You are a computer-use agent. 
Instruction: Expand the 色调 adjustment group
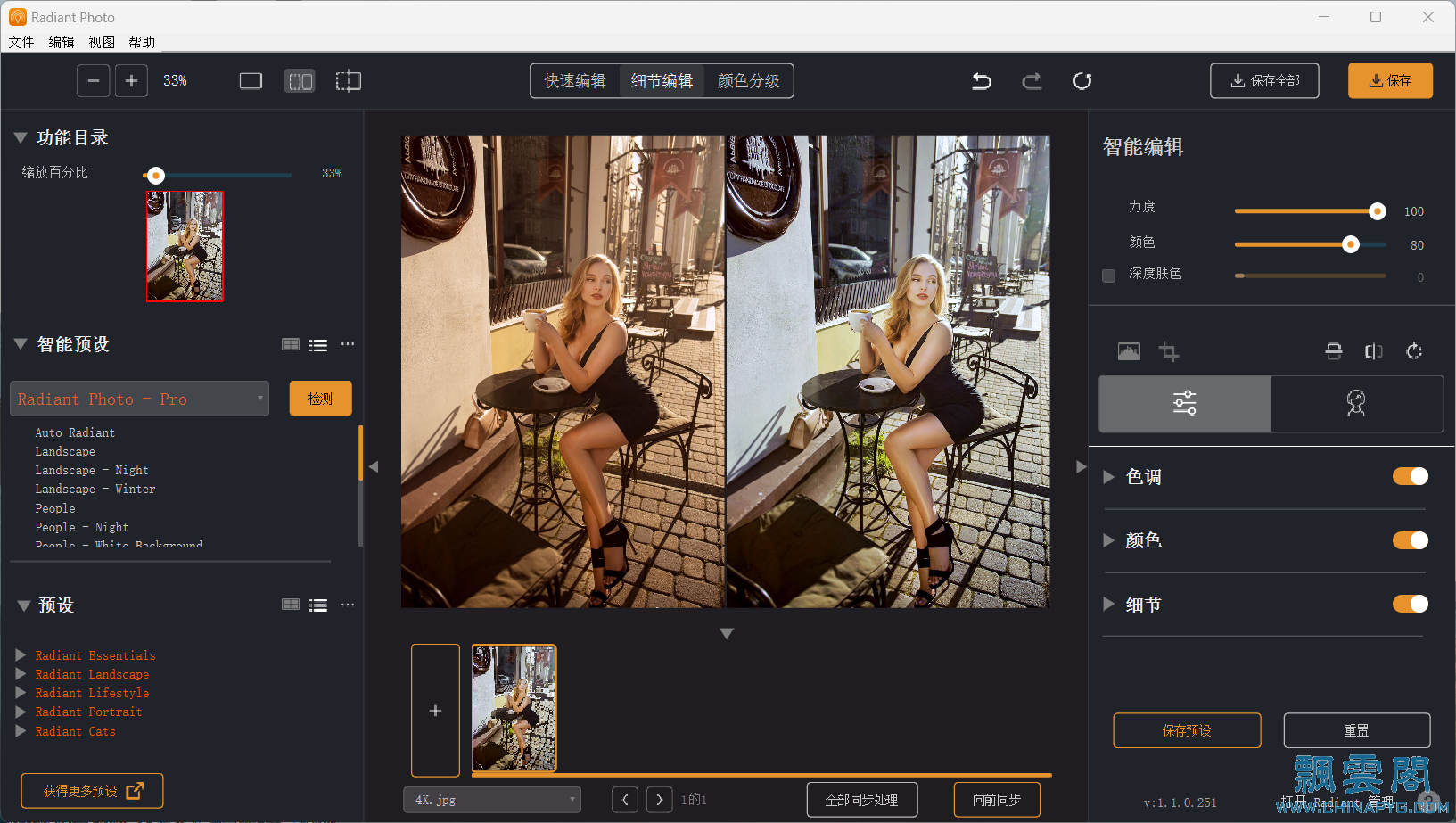coord(1109,477)
